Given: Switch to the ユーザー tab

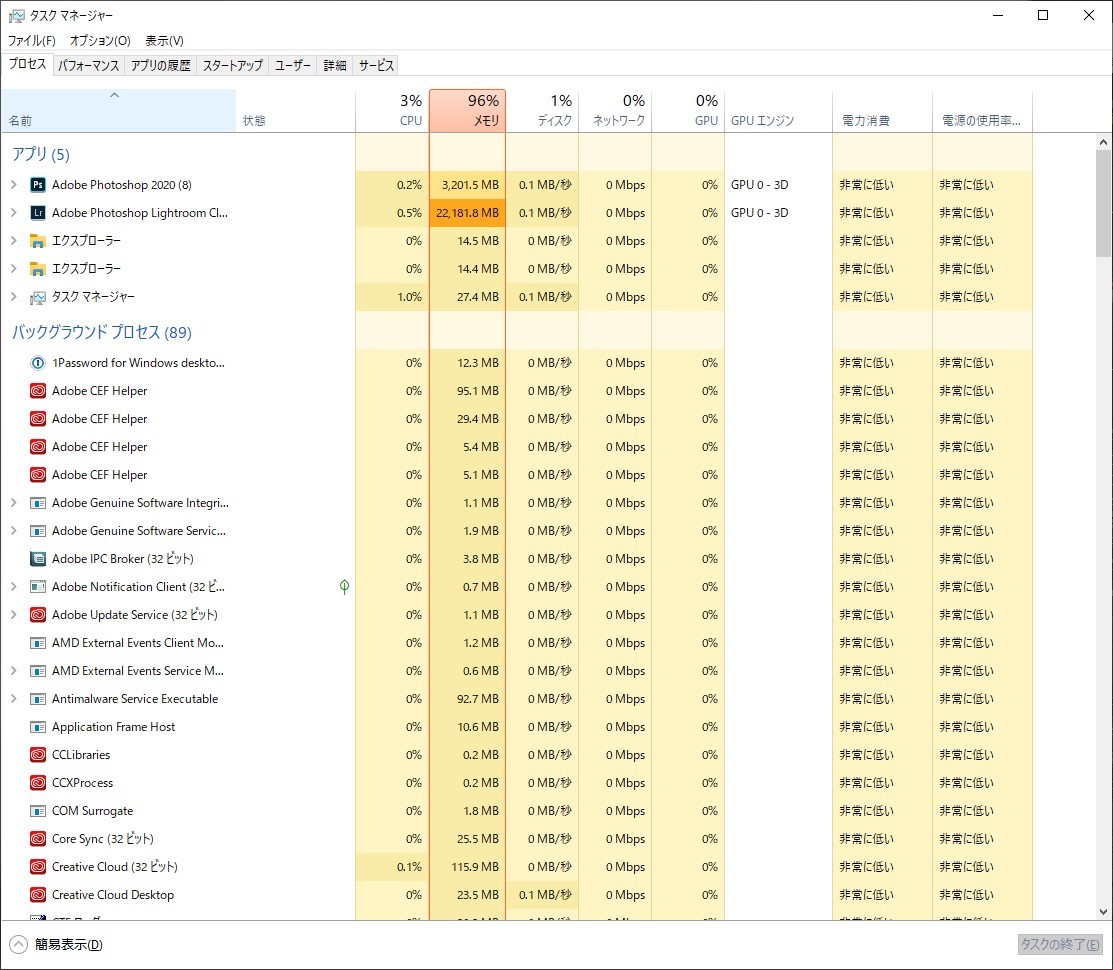Looking at the screenshot, I should click(292, 65).
